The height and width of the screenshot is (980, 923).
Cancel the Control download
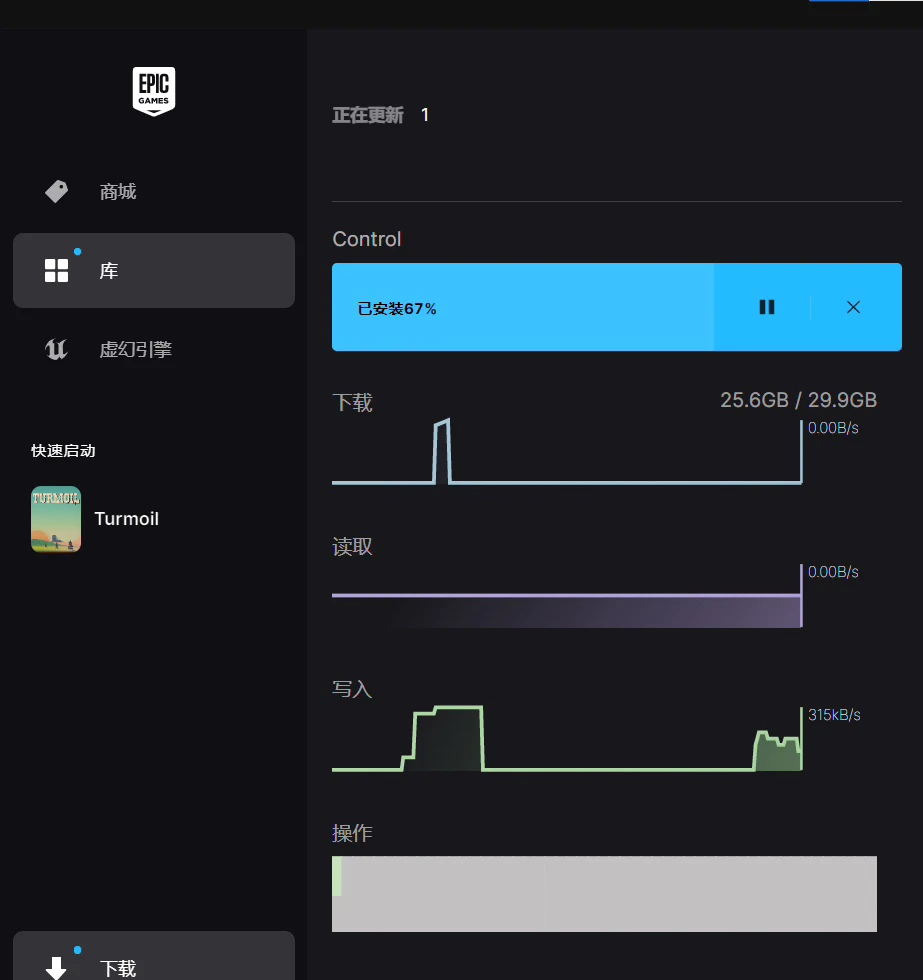pyautogui.click(x=853, y=307)
